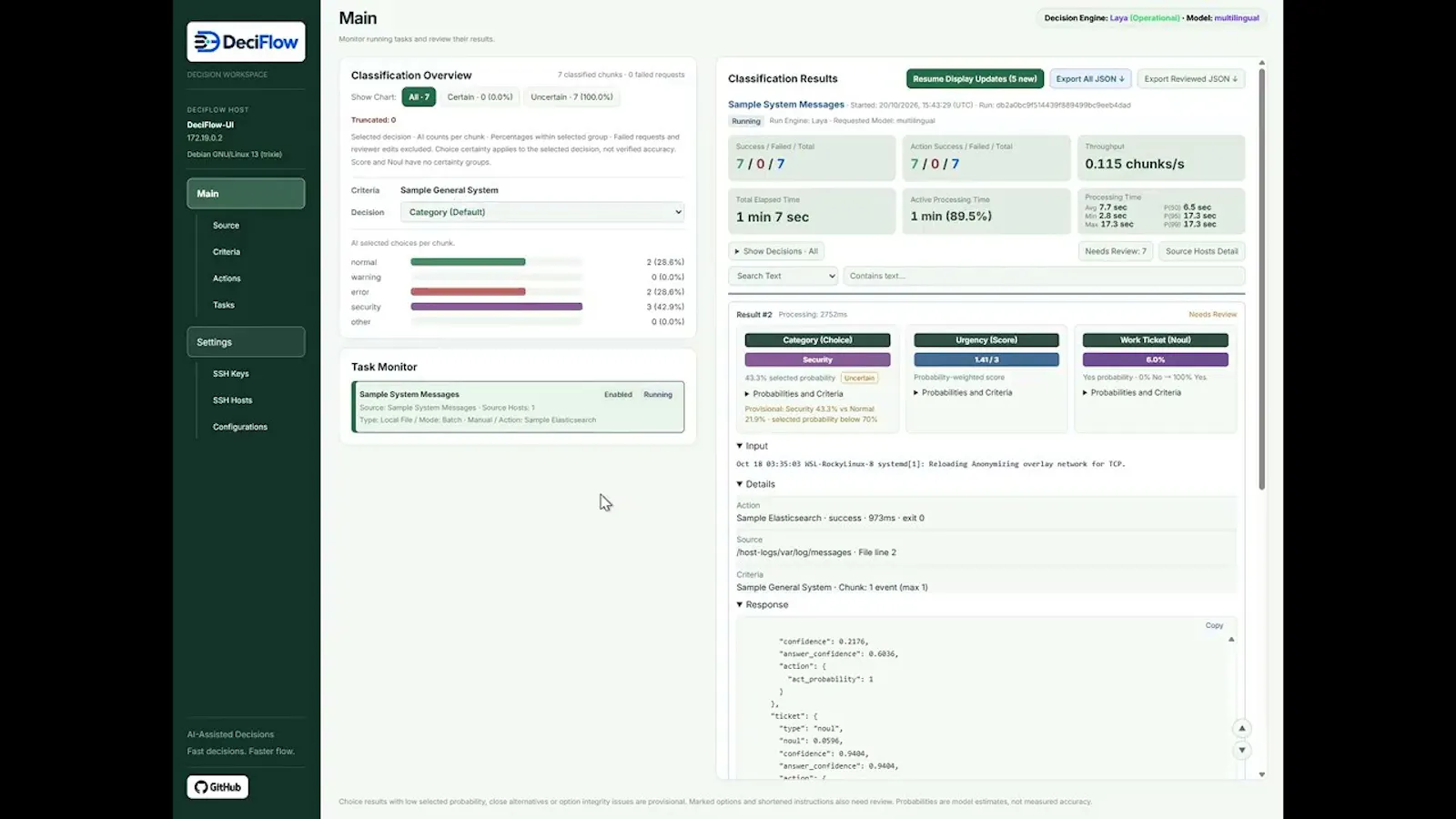1456x819 pixels.
Task: Click the round scroll-down arrow in results
Action: (x=1242, y=751)
